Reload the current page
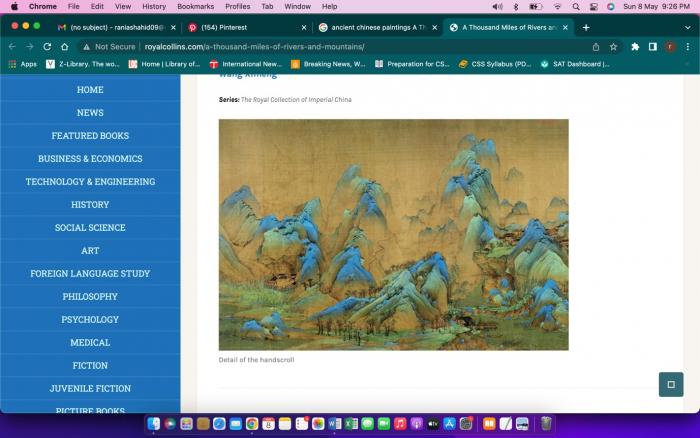 tap(47, 47)
